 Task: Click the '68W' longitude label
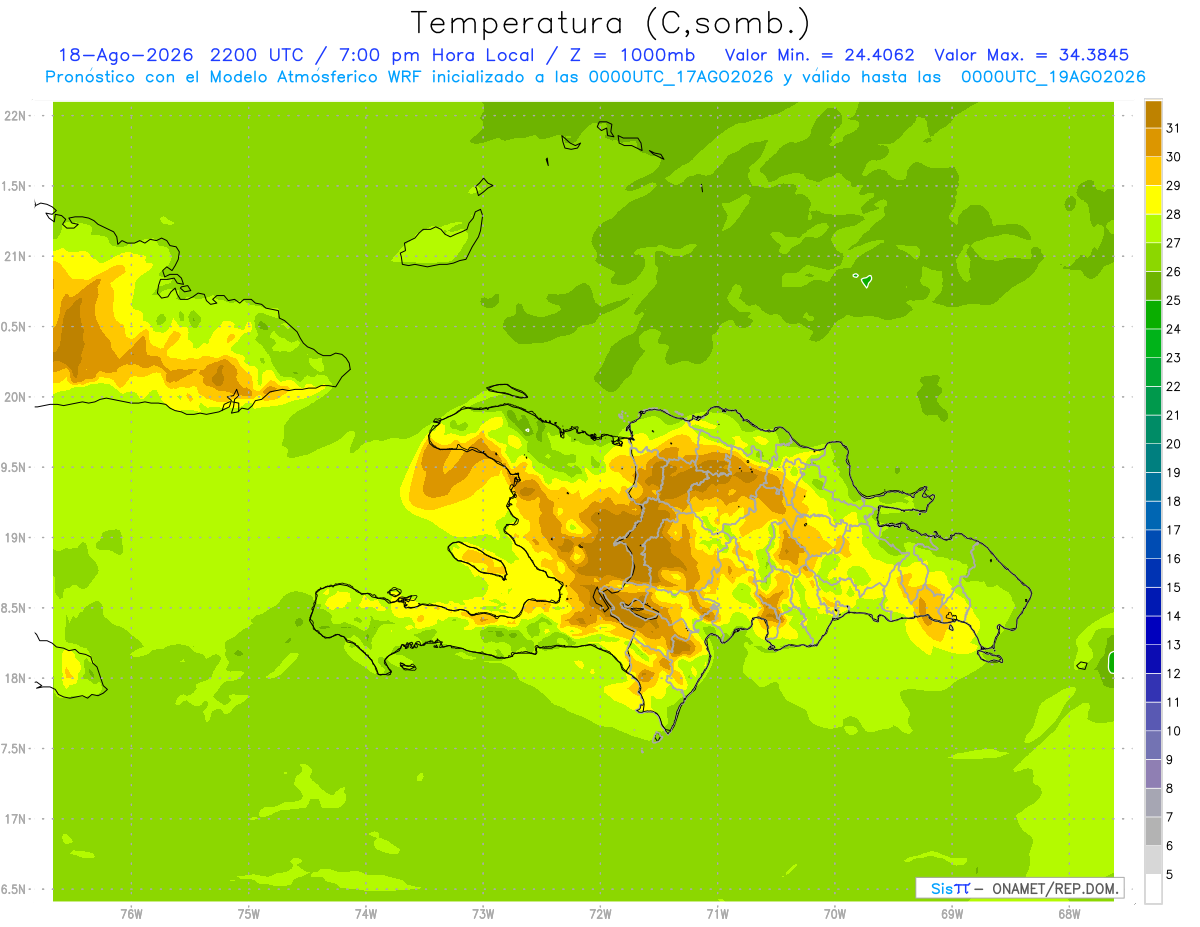(x=1069, y=914)
